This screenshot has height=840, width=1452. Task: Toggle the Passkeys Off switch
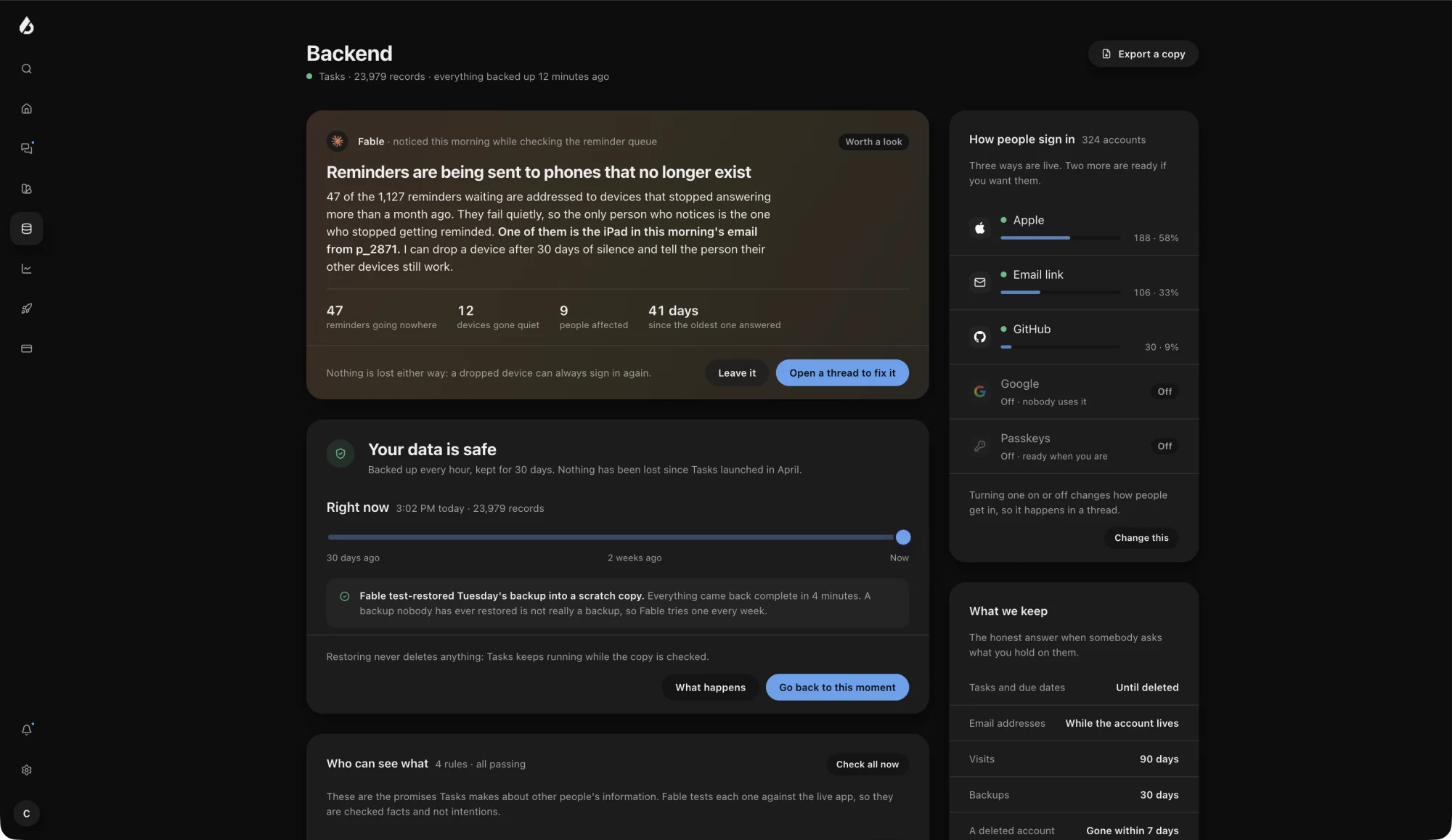(x=1165, y=446)
